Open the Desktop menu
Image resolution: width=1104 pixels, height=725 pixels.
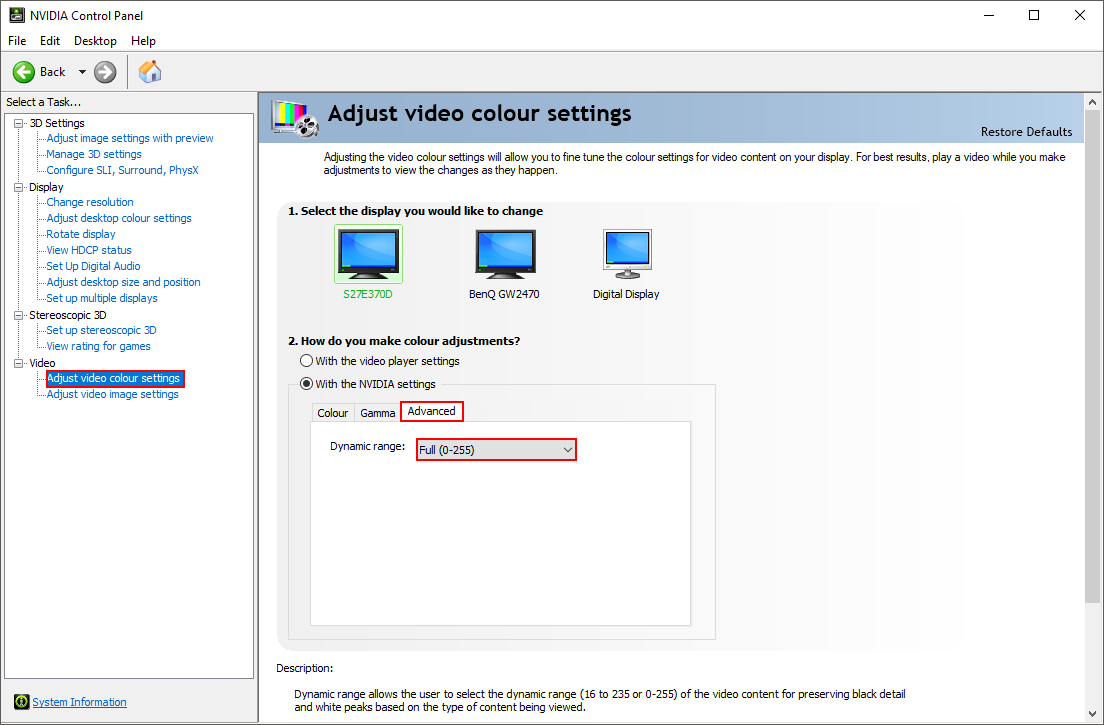(x=95, y=41)
